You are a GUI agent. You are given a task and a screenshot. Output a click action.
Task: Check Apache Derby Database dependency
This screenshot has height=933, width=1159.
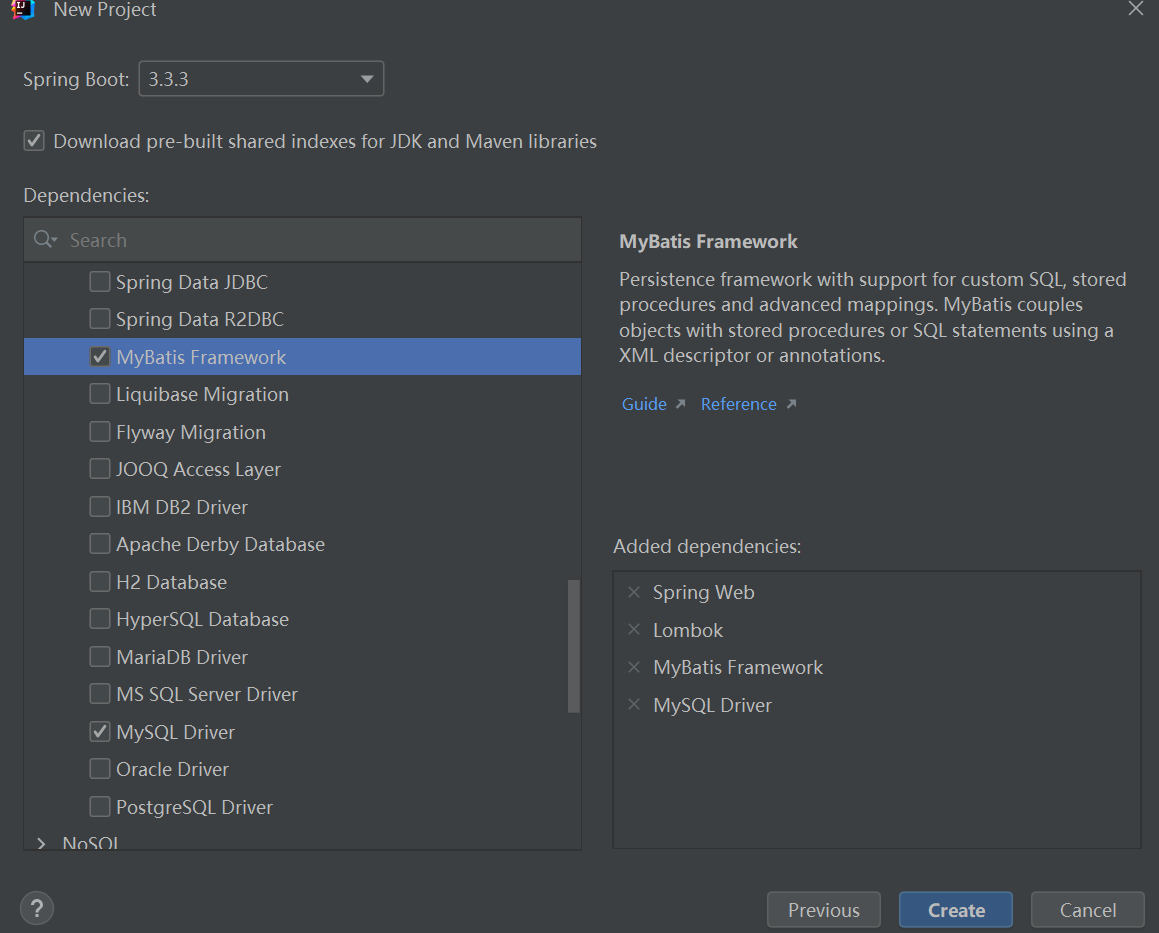pos(100,544)
